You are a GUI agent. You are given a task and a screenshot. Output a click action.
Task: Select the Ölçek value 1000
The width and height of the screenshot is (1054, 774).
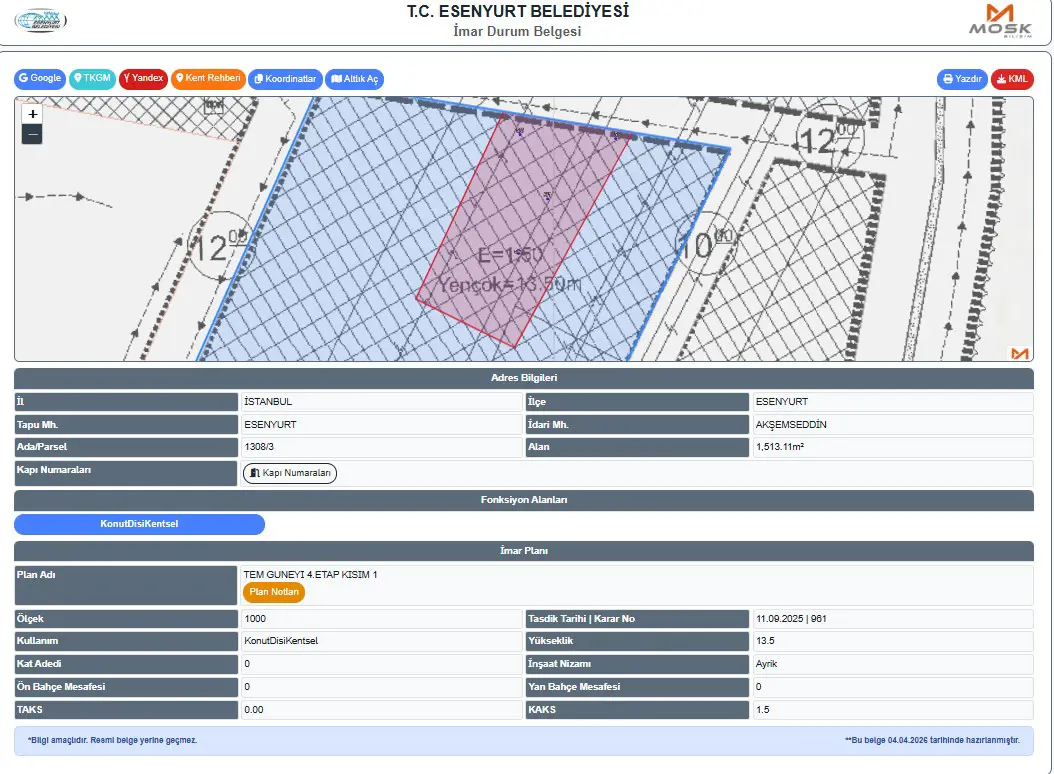coord(255,619)
